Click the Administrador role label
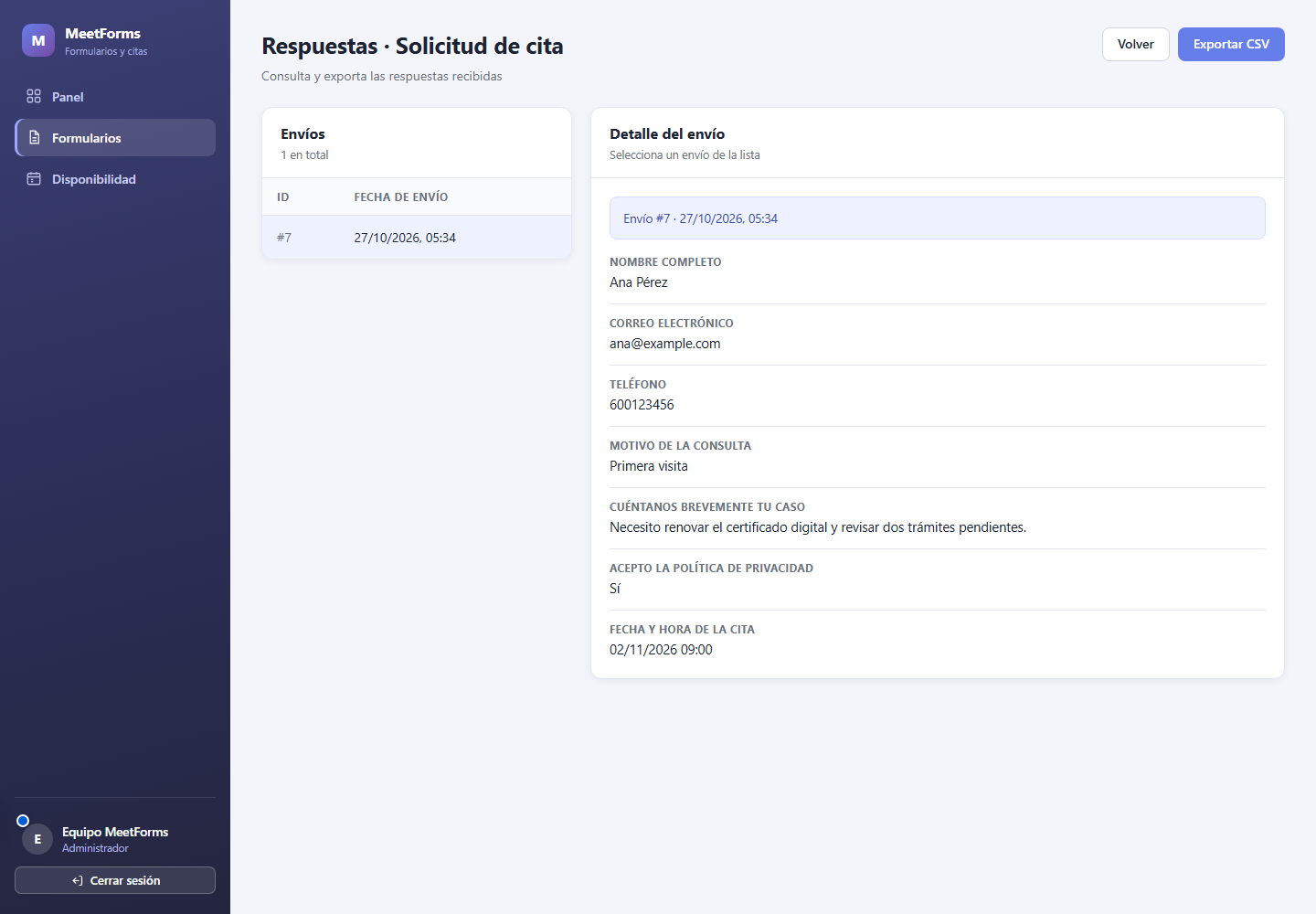 (95, 848)
